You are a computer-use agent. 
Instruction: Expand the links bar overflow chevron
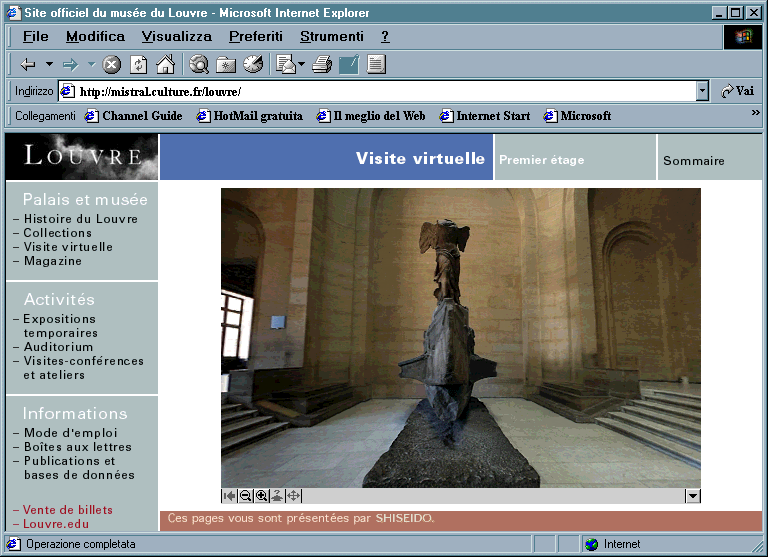(x=756, y=113)
